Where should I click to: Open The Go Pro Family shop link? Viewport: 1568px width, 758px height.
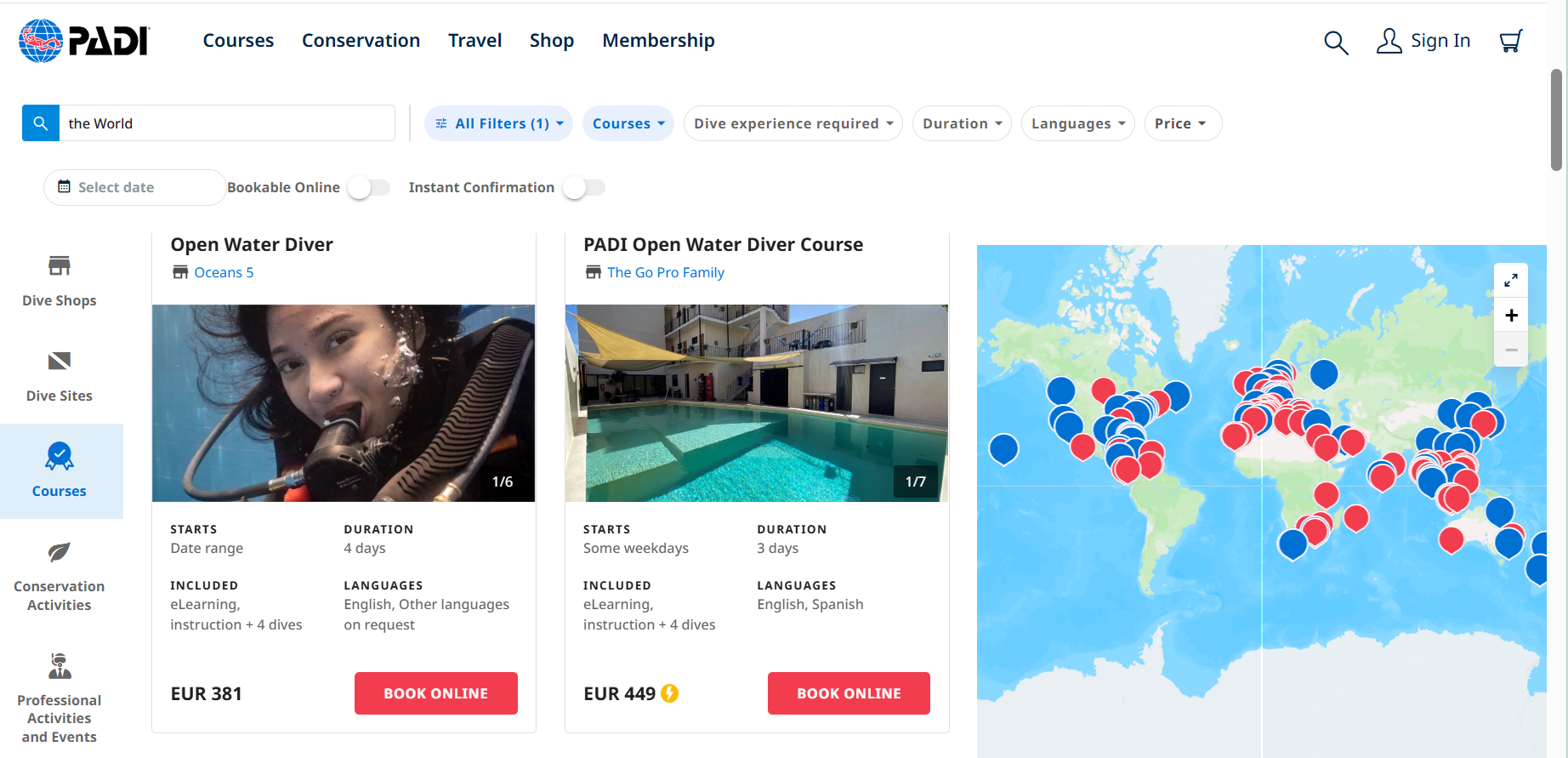[665, 272]
